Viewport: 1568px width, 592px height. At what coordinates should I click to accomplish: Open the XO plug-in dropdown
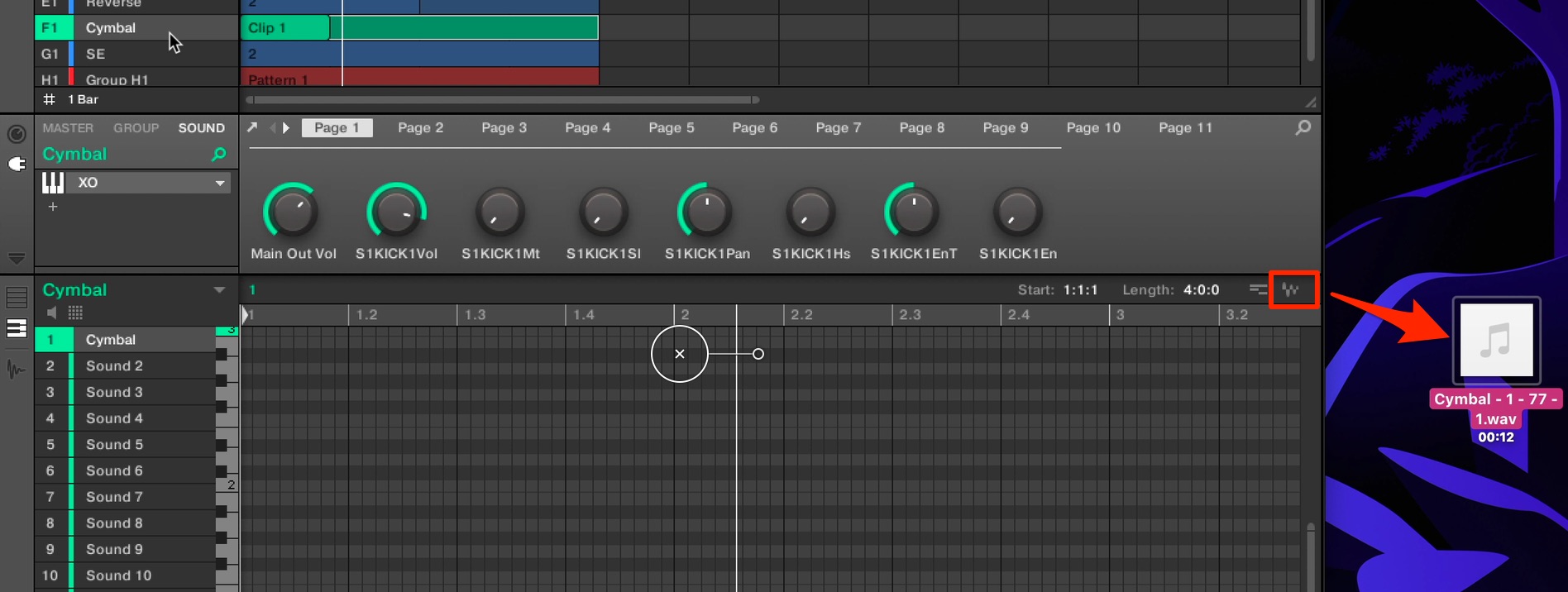click(220, 183)
